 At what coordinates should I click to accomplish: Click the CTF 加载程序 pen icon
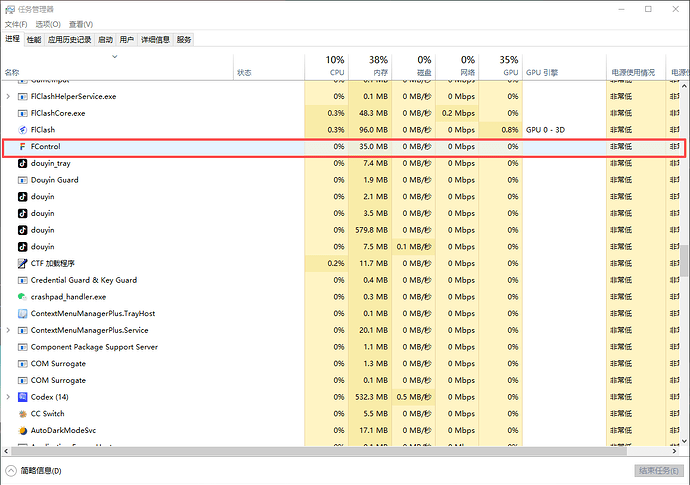tap(22, 263)
